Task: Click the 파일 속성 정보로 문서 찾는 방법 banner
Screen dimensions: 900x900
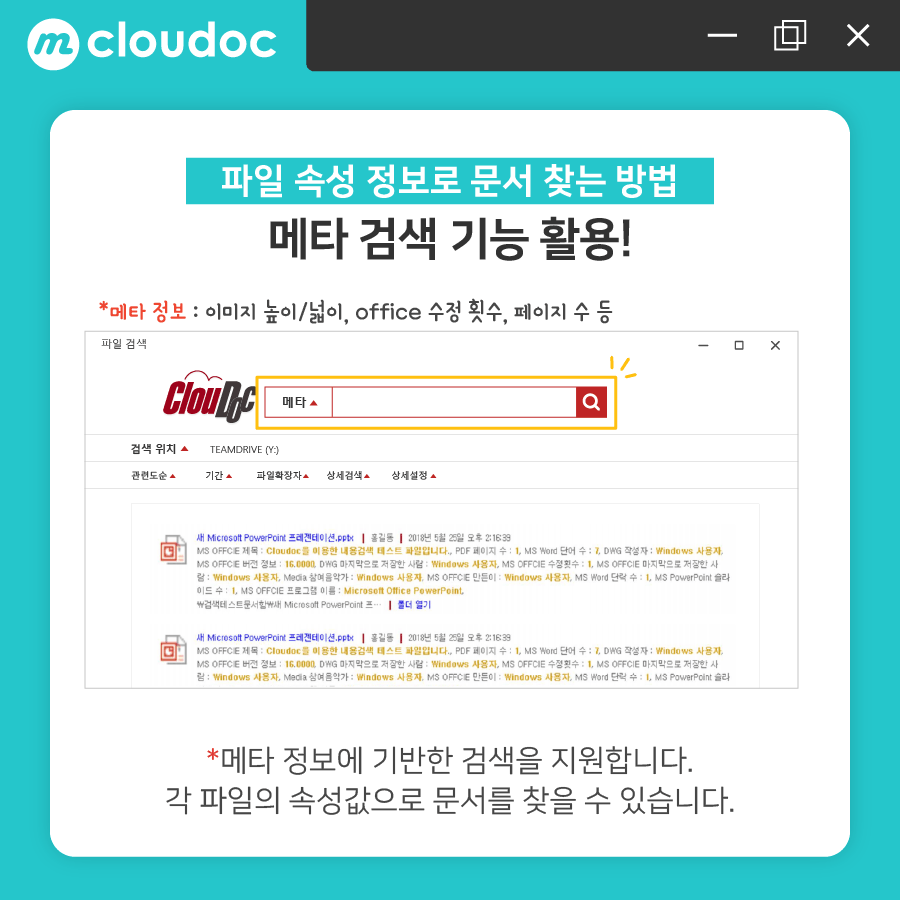Action: (449, 181)
